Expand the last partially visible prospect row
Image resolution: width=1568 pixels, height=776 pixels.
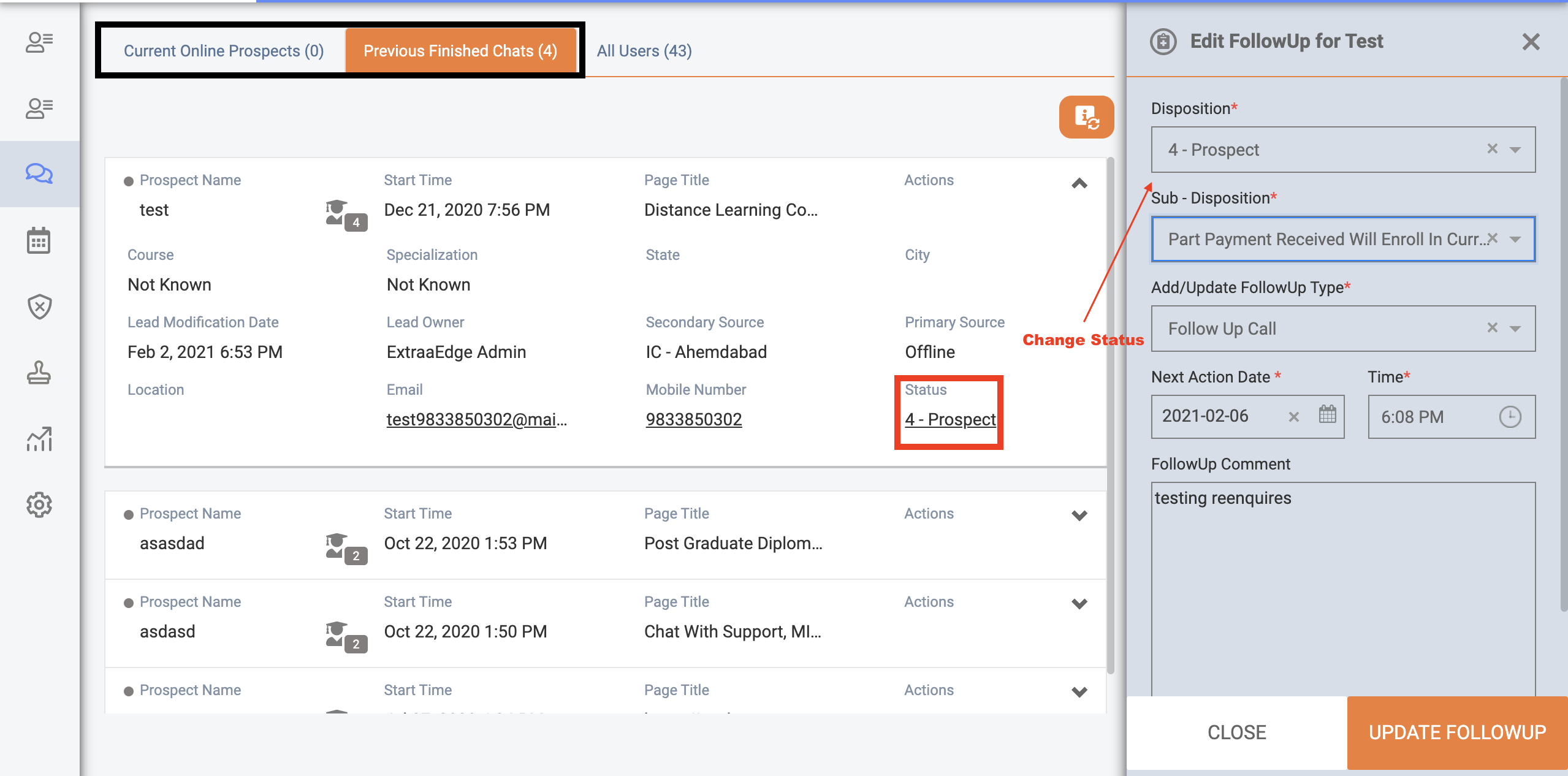click(x=1079, y=692)
